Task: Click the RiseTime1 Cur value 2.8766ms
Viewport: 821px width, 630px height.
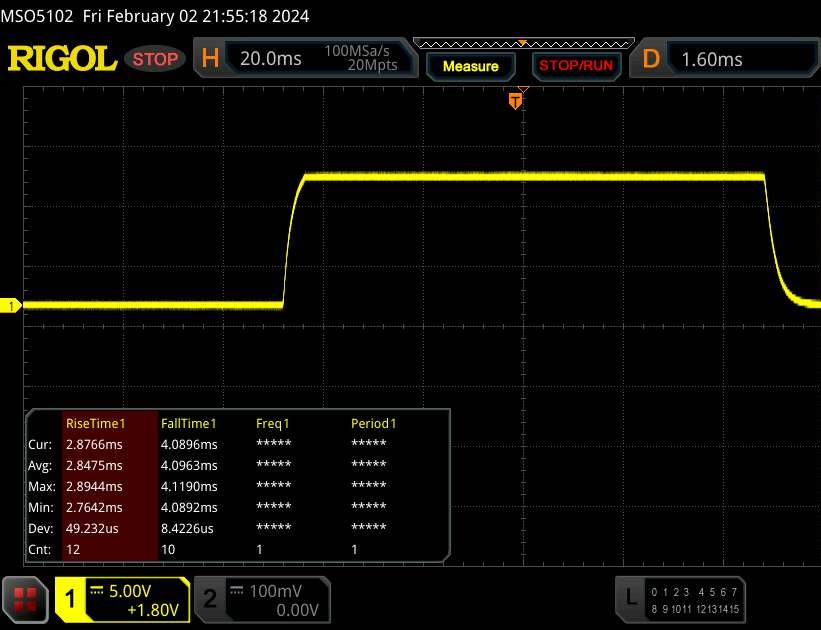Action: tap(94, 445)
